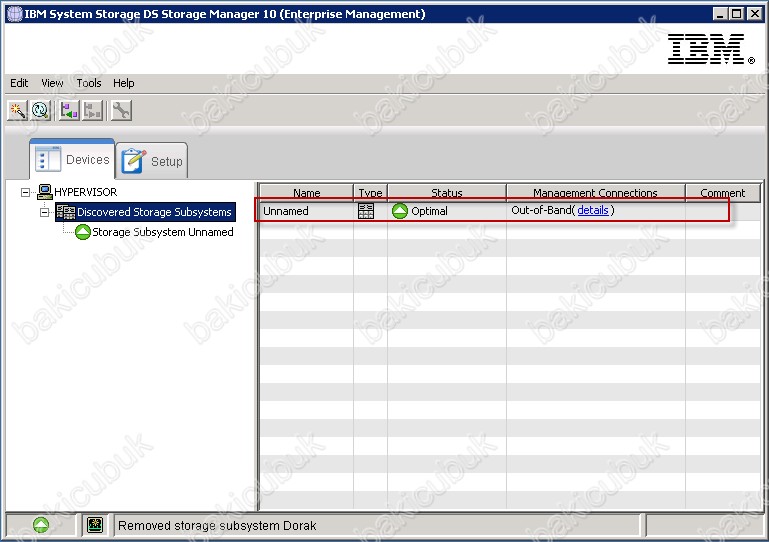Switch to the Setup tab
The height and width of the screenshot is (542, 769).
point(152,161)
